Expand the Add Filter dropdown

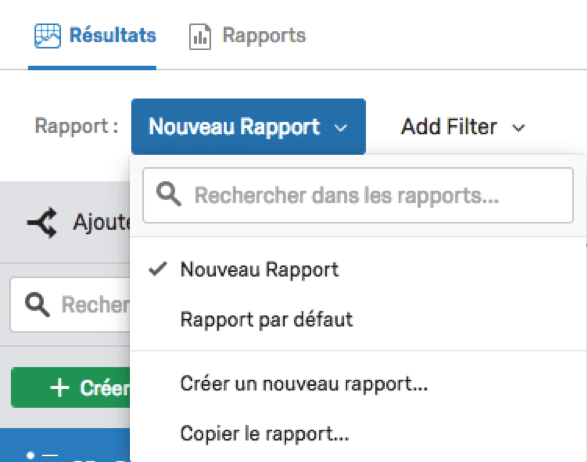[463, 127]
